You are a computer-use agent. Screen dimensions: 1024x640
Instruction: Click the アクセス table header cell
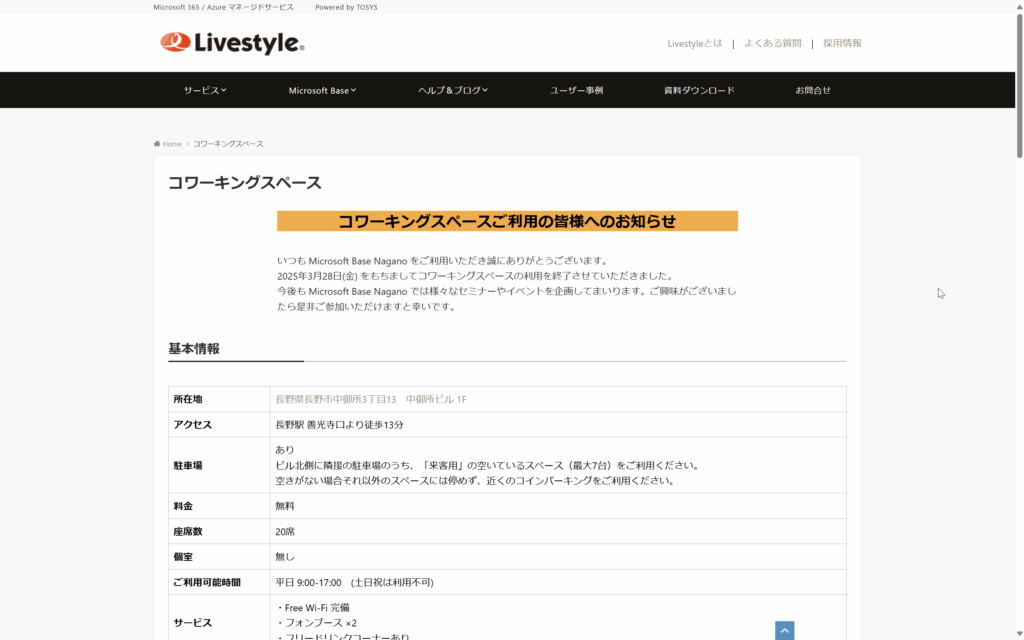(219, 424)
